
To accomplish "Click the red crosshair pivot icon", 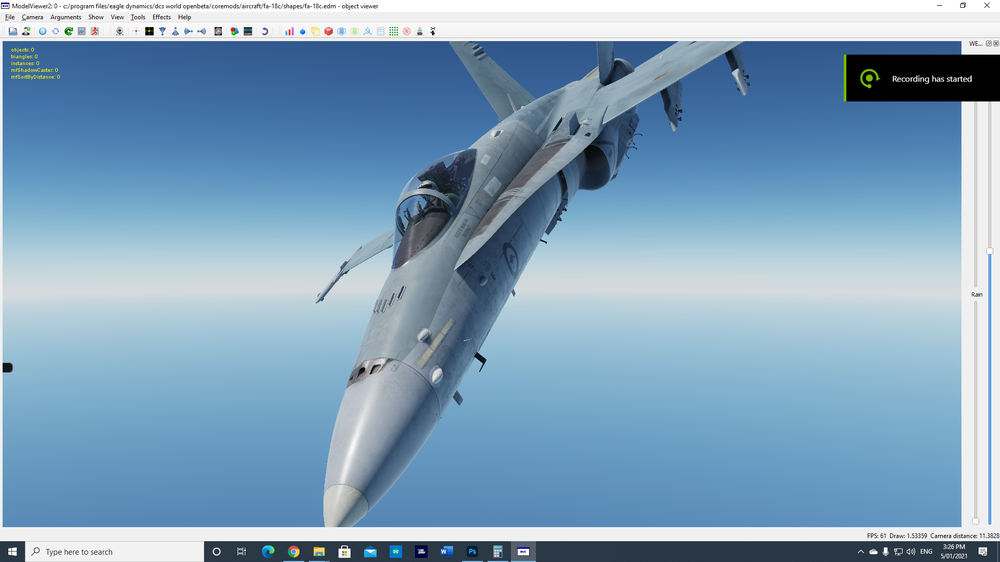I will pyautogui.click(x=136, y=31).
